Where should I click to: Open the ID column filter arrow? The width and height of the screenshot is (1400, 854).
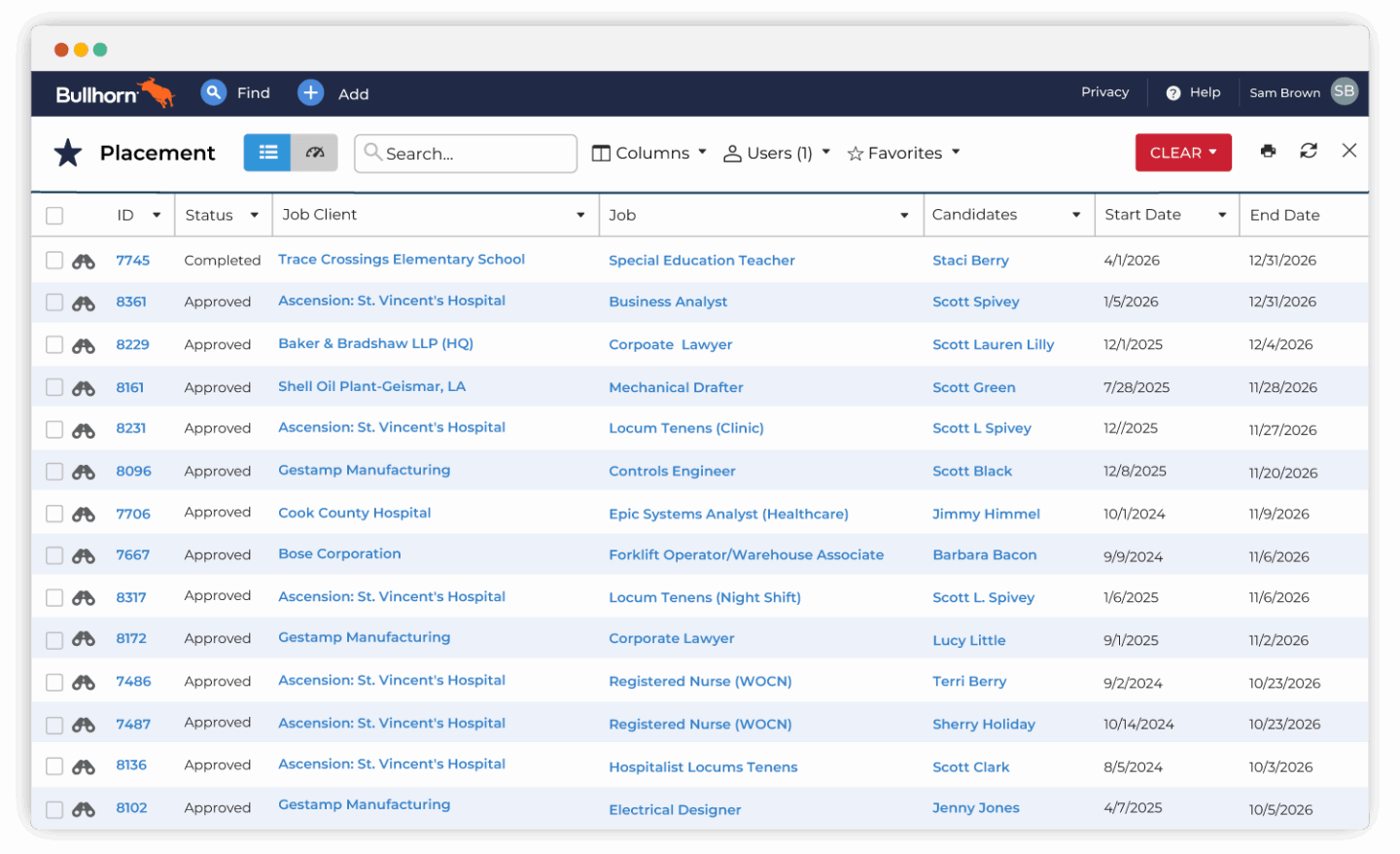click(157, 215)
